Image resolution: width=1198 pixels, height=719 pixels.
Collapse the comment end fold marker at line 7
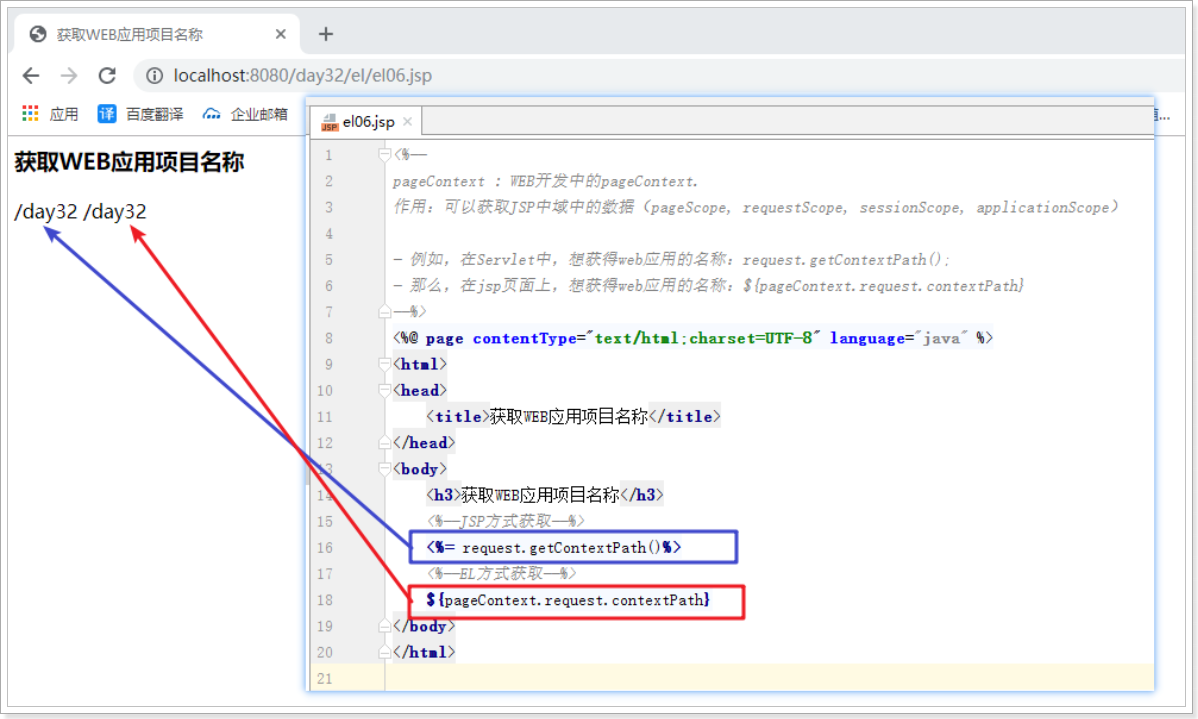(x=385, y=312)
